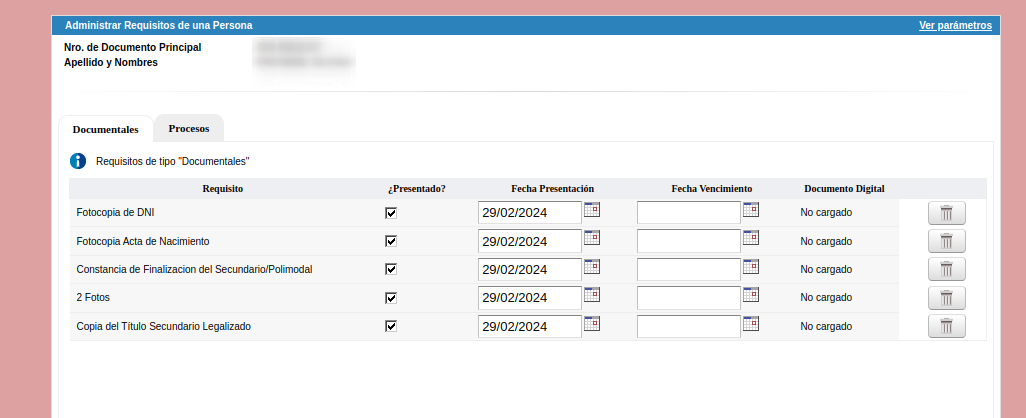This screenshot has width=1026, height=418.
Task: Edit Fecha Presentación field for Fotocopia de DNI
Action: point(530,213)
